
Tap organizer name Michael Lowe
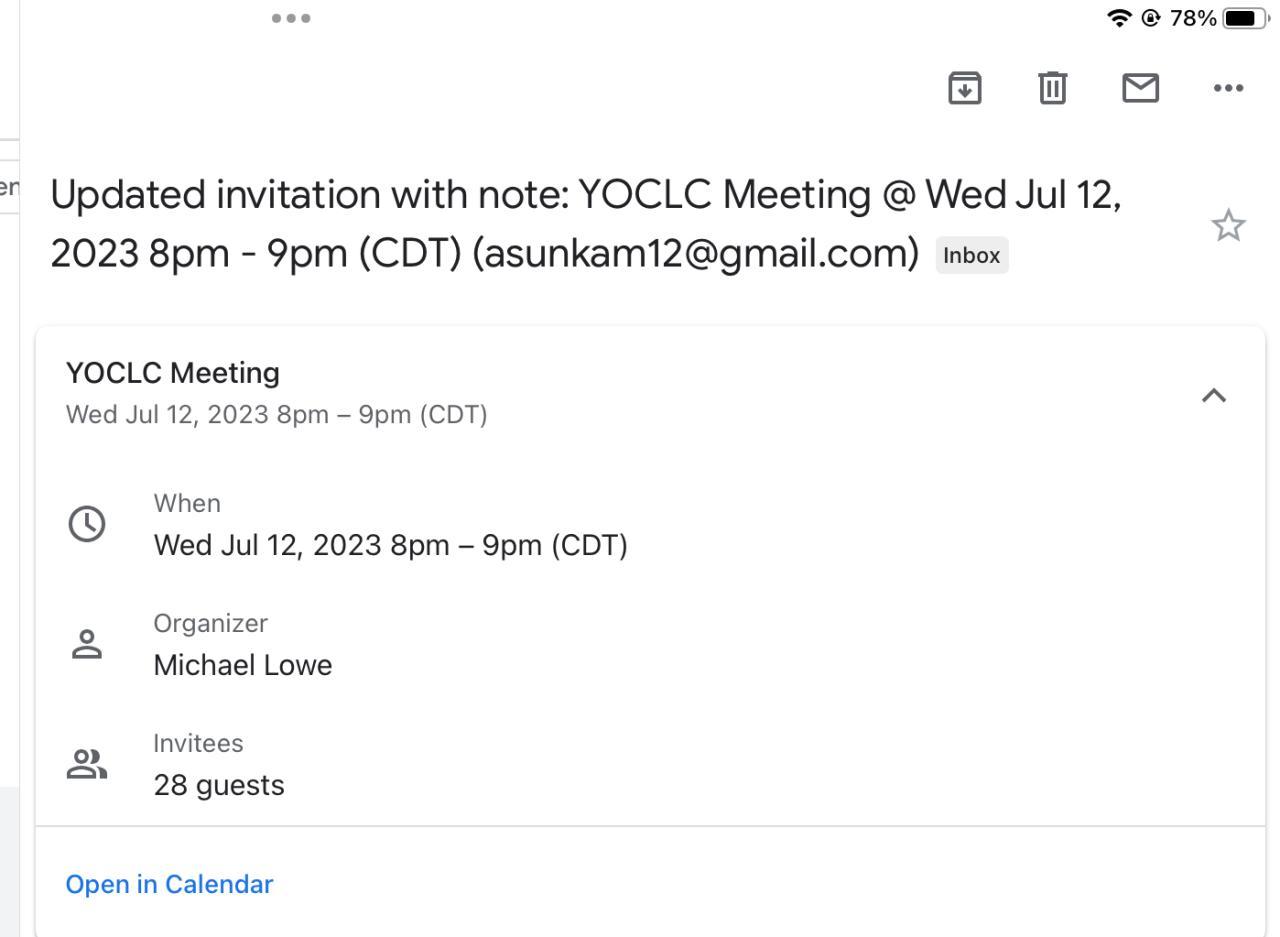tap(243, 665)
